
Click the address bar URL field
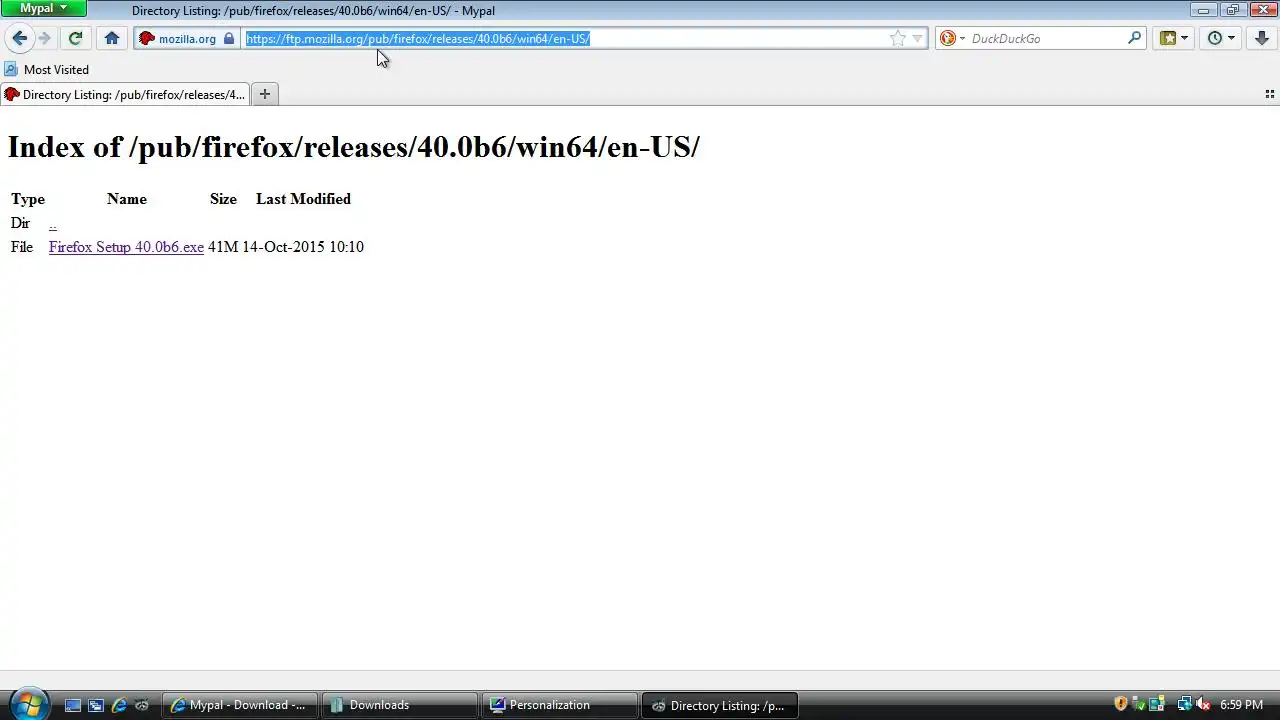click(565, 38)
